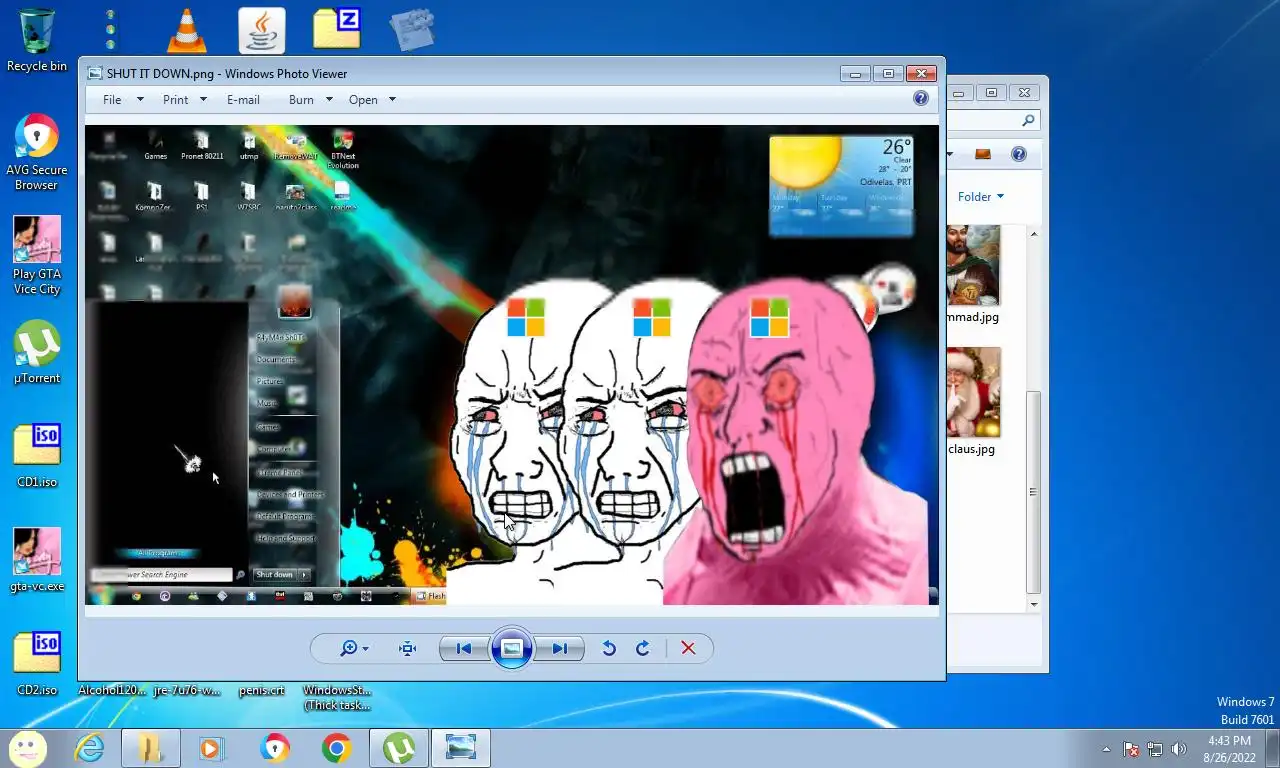This screenshot has width=1280, height=768.
Task: Launch Internet Explorer from the taskbar
Action: pyautogui.click(x=90, y=748)
